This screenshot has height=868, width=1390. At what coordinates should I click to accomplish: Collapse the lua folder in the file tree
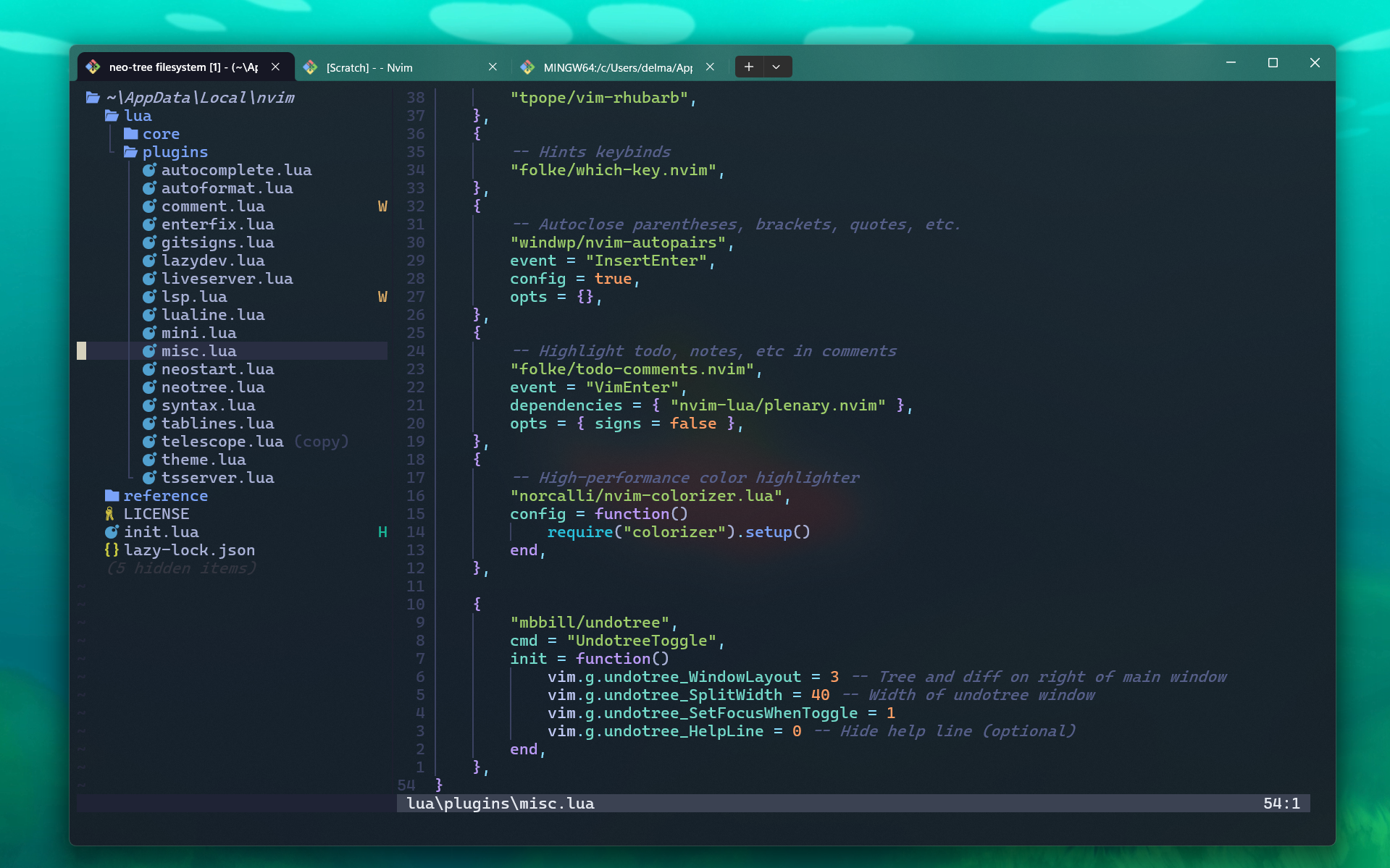click(x=138, y=115)
